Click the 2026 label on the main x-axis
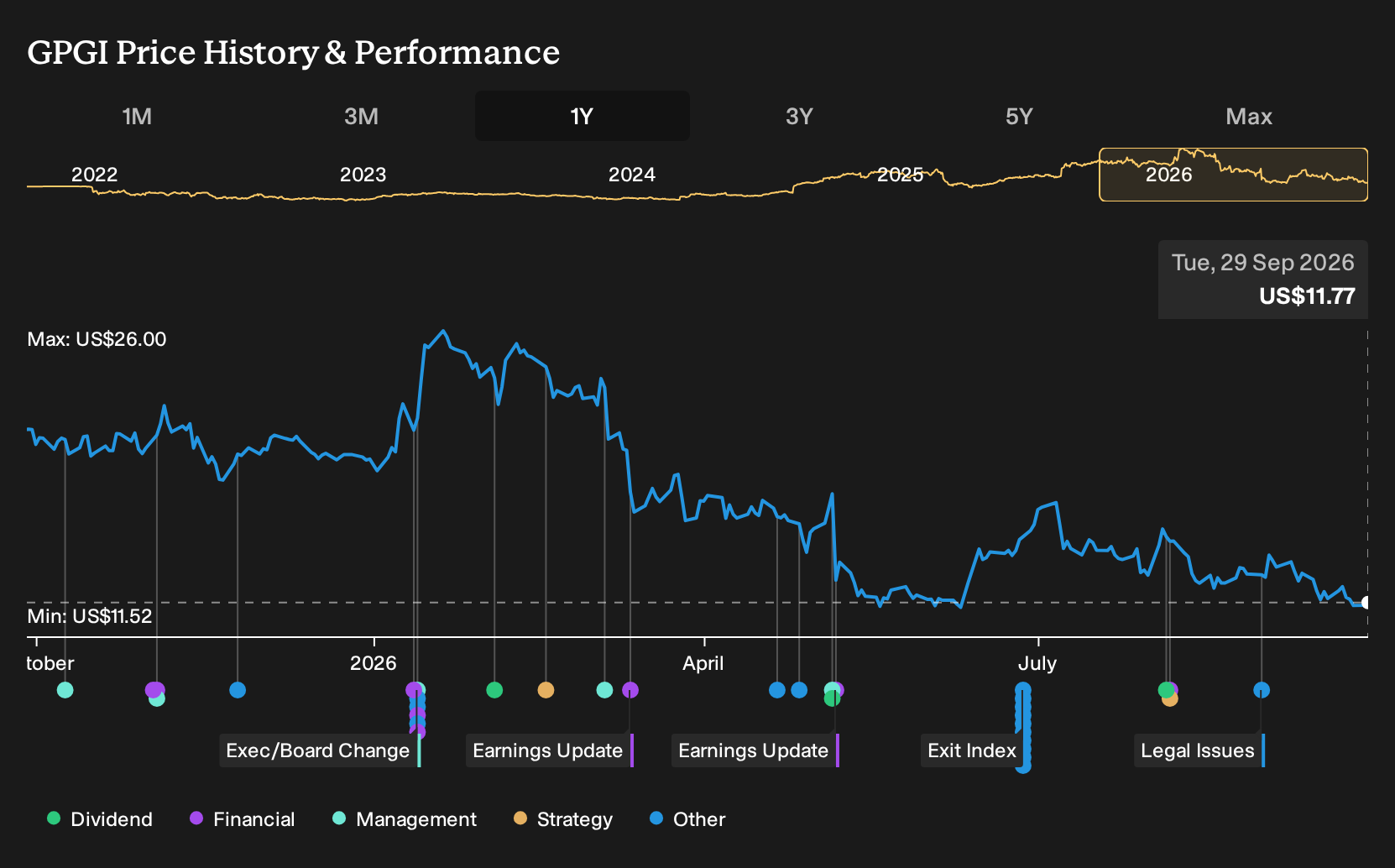The height and width of the screenshot is (868, 1395). point(373,663)
